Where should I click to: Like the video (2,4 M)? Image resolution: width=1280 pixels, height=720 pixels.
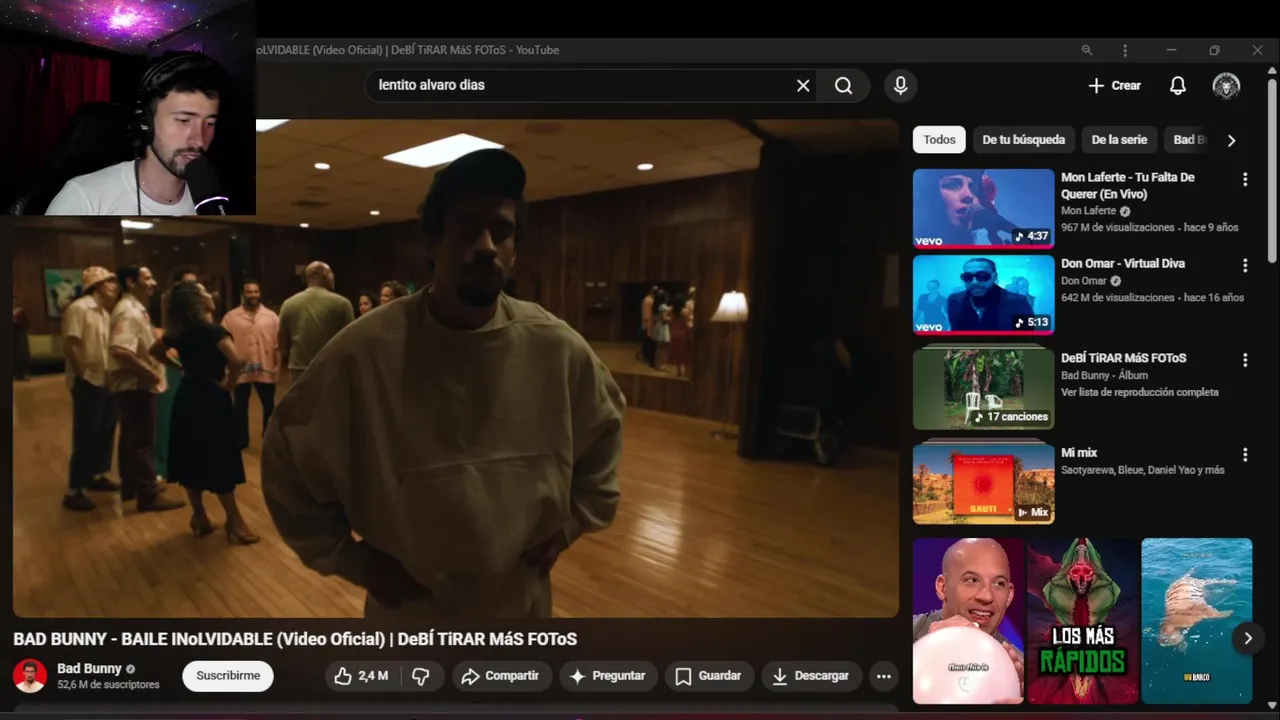(x=361, y=677)
